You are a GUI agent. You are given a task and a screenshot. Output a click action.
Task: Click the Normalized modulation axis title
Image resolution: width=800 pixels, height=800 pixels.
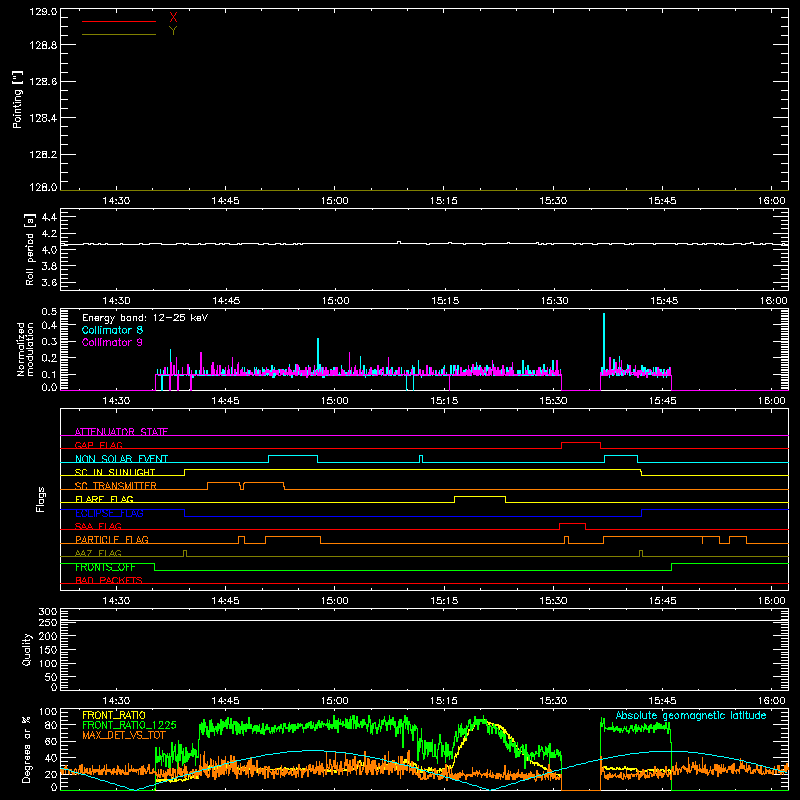(x=25, y=349)
